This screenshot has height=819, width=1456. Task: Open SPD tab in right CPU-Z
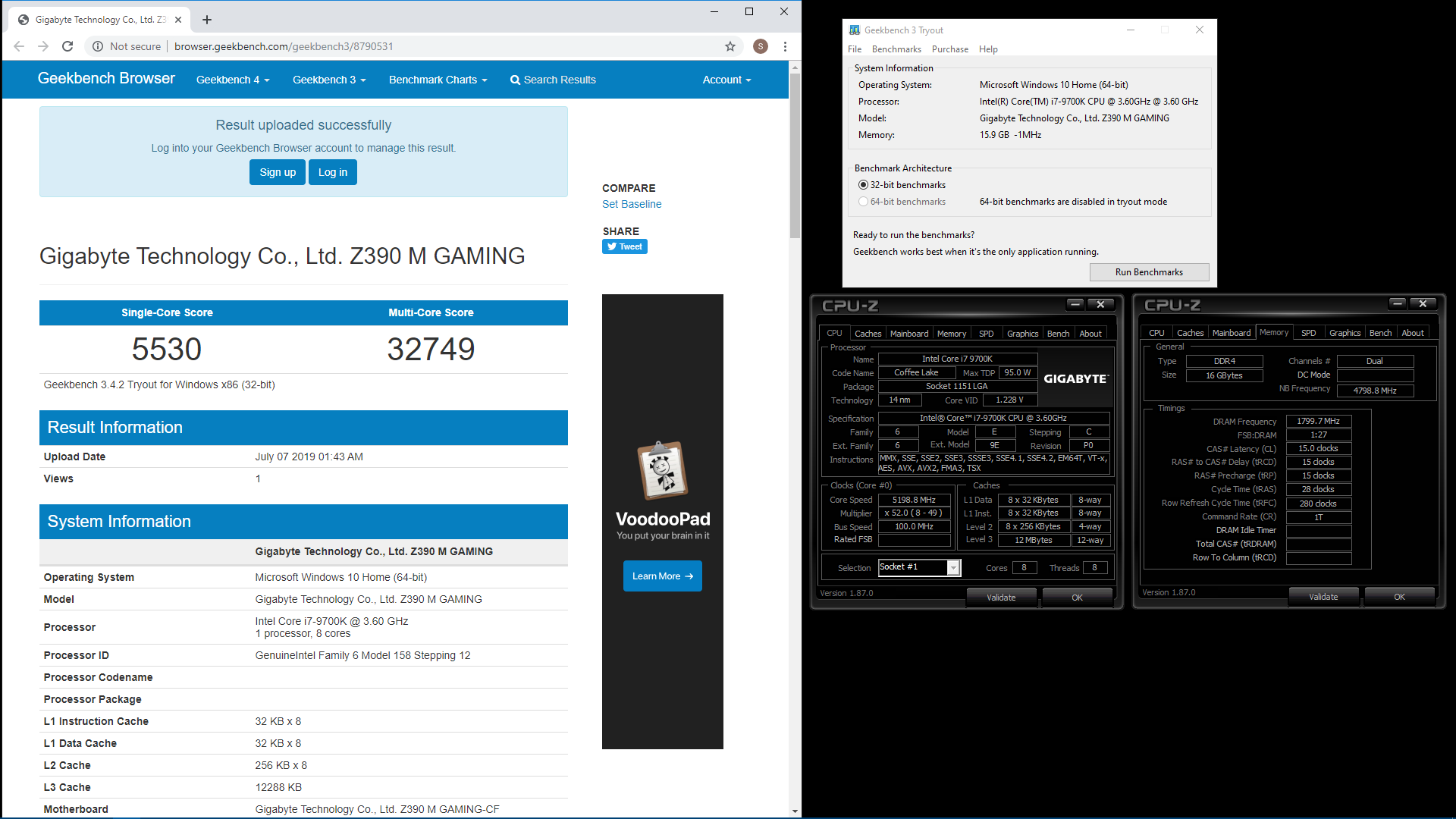[x=1308, y=333]
